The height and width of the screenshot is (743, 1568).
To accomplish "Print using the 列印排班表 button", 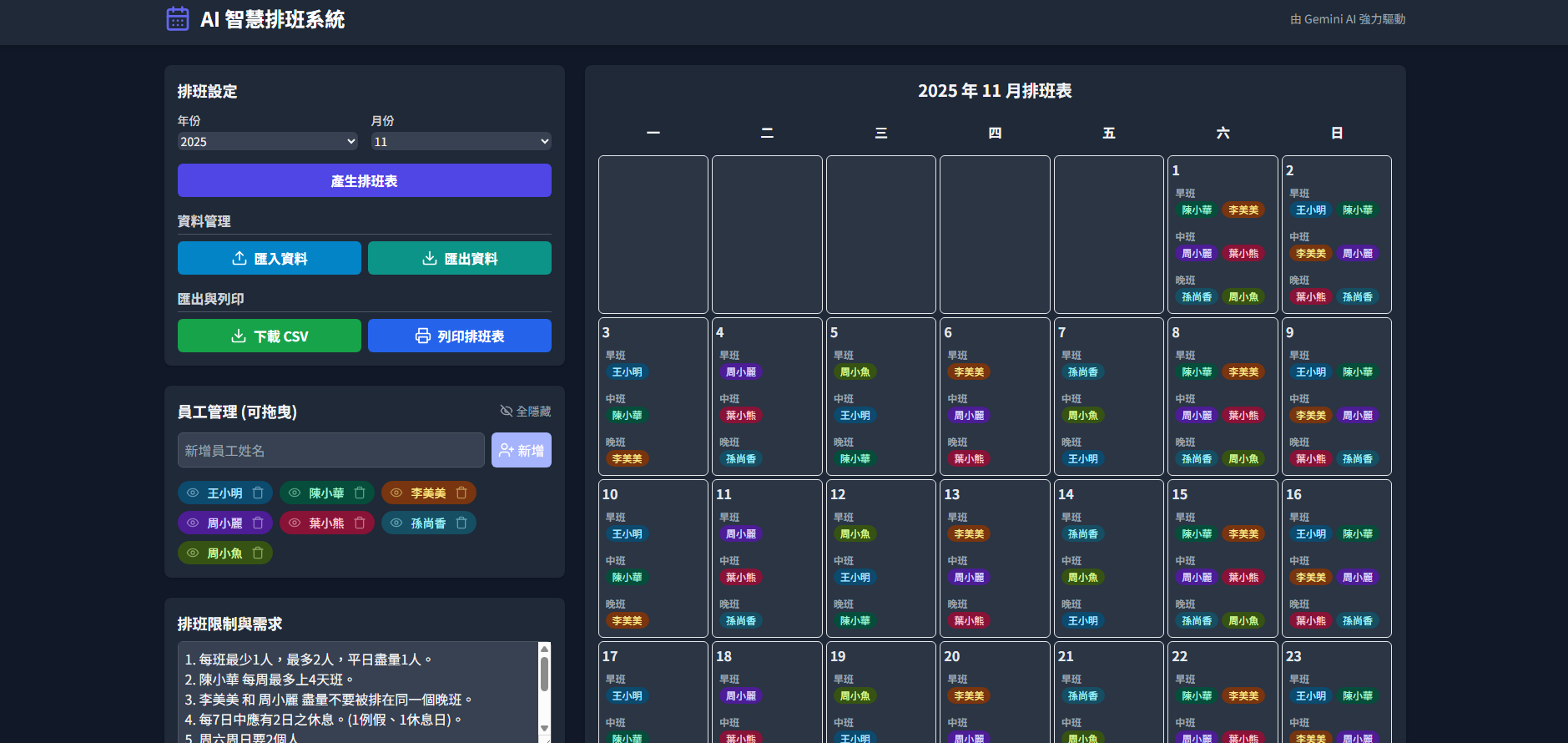I will (459, 336).
